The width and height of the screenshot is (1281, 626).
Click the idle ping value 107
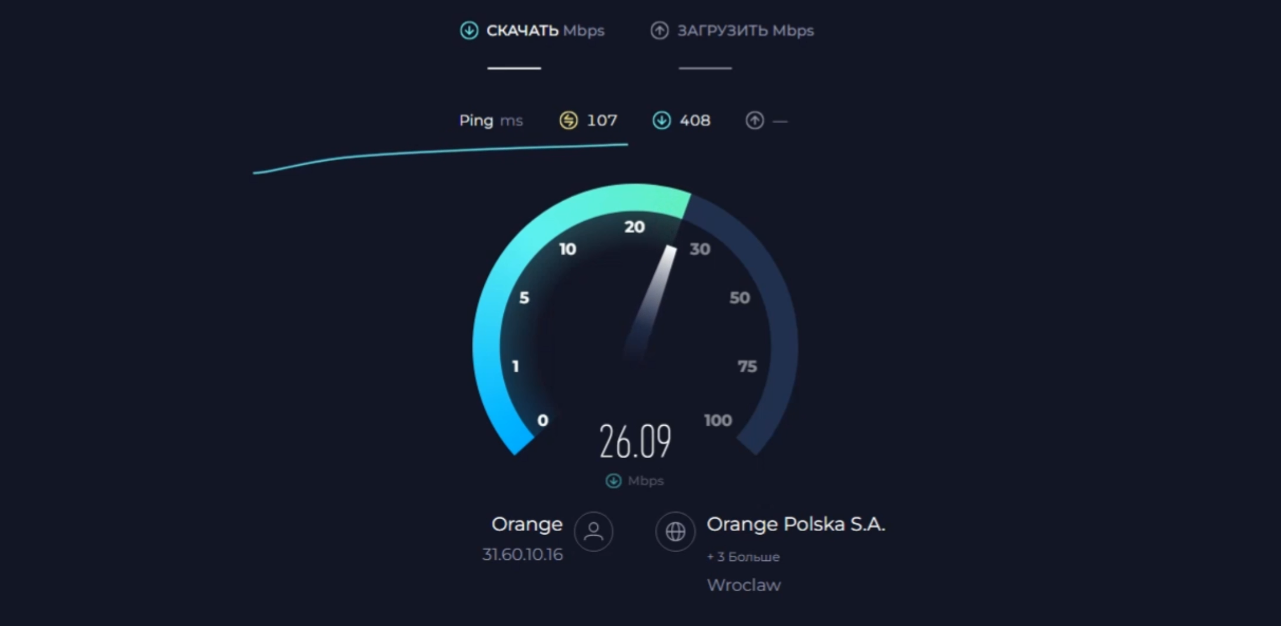coord(602,121)
